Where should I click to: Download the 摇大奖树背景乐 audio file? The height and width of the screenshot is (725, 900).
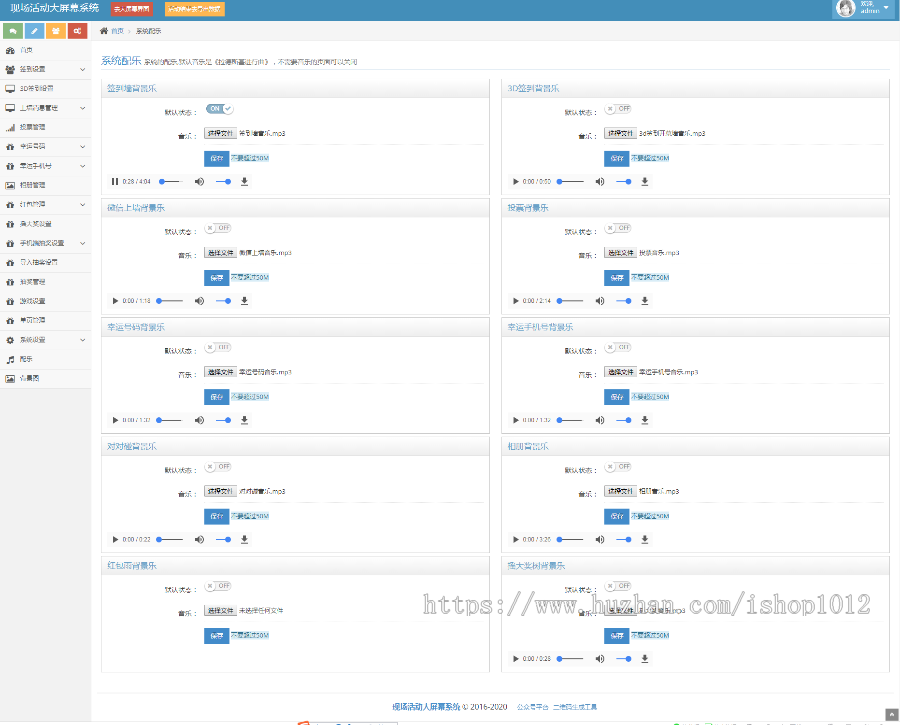point(645,659)
